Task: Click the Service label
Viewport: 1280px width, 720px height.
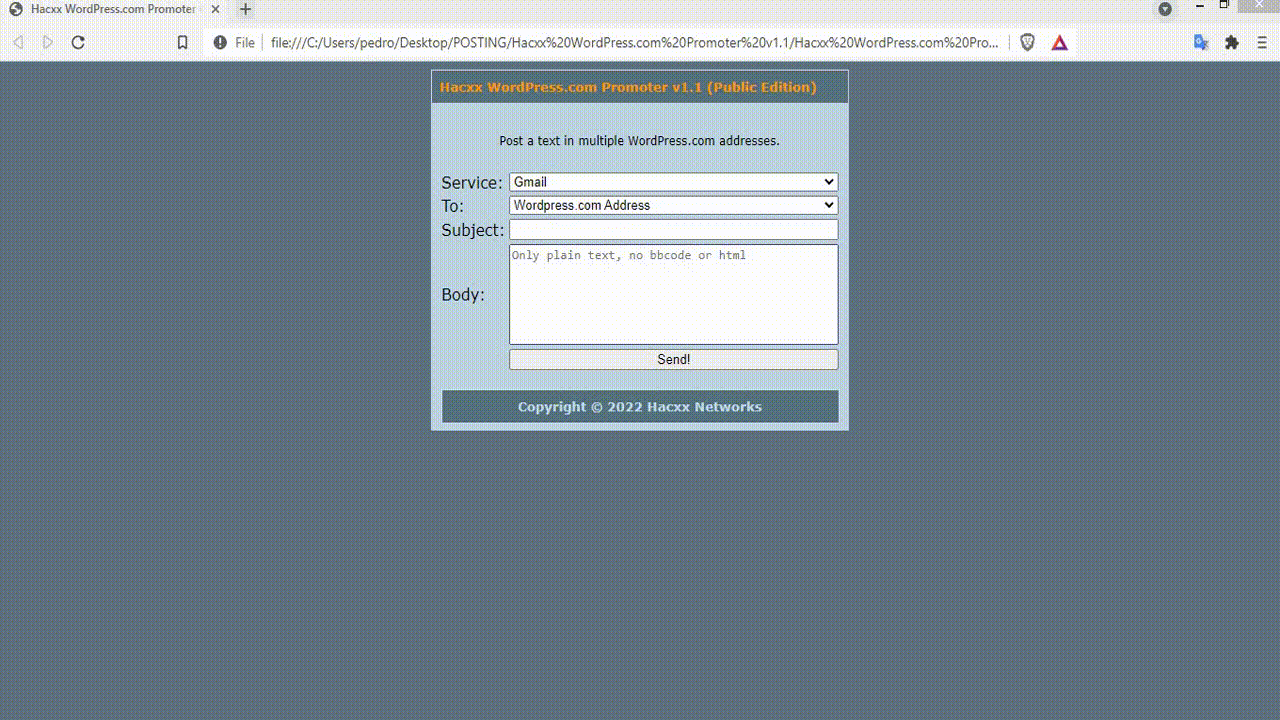Action: coord(472,183)
